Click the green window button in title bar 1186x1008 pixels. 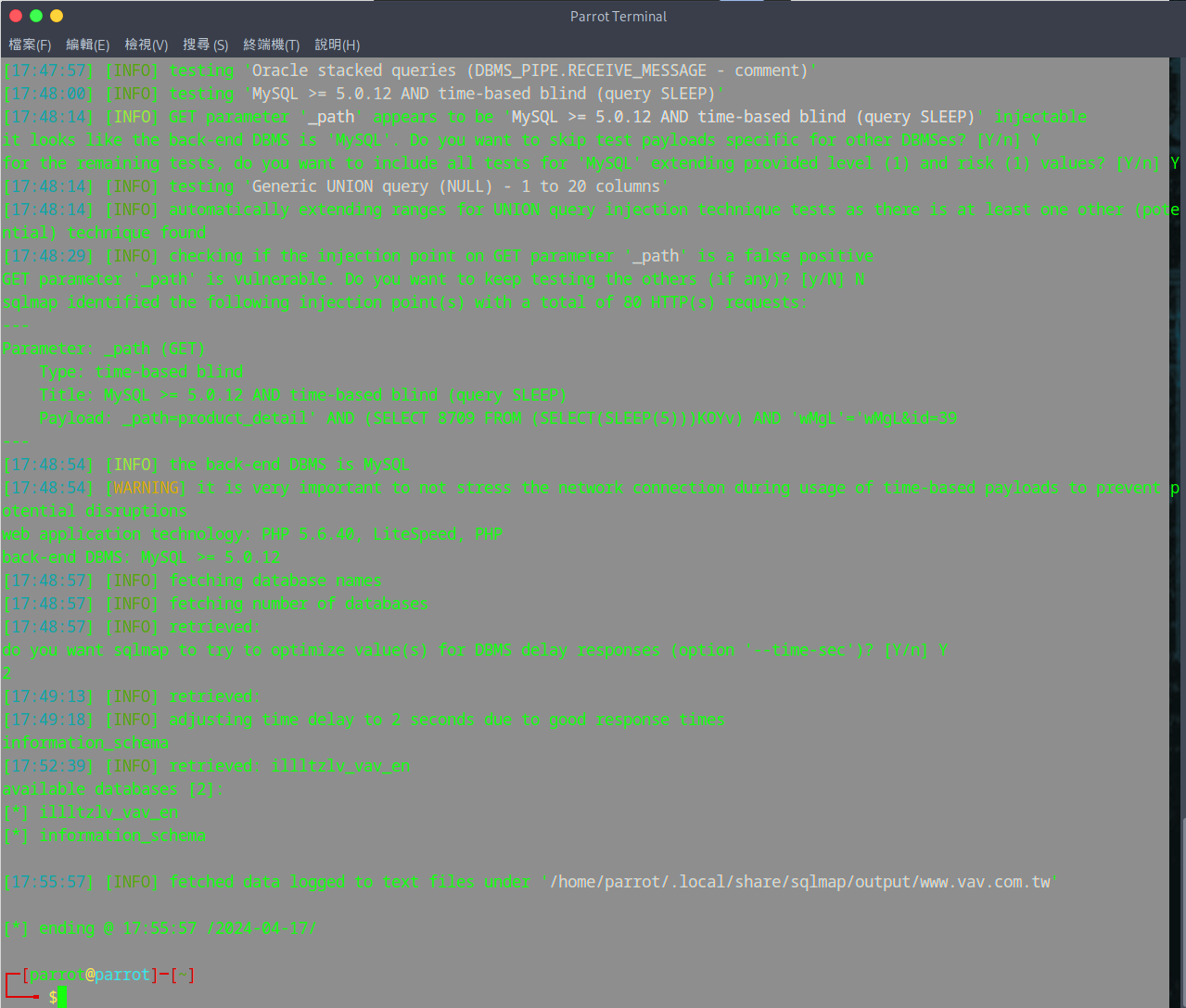[36, 16]
